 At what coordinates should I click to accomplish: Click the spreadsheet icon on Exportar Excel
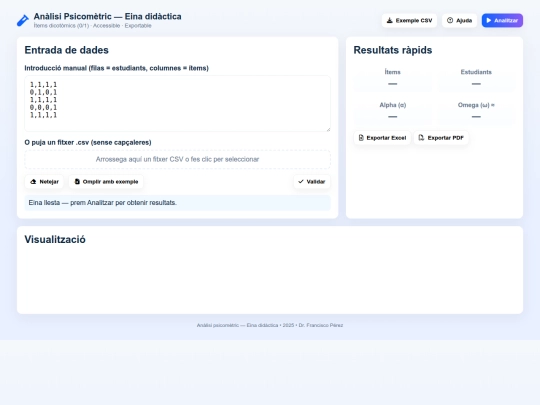click(361, 138)
